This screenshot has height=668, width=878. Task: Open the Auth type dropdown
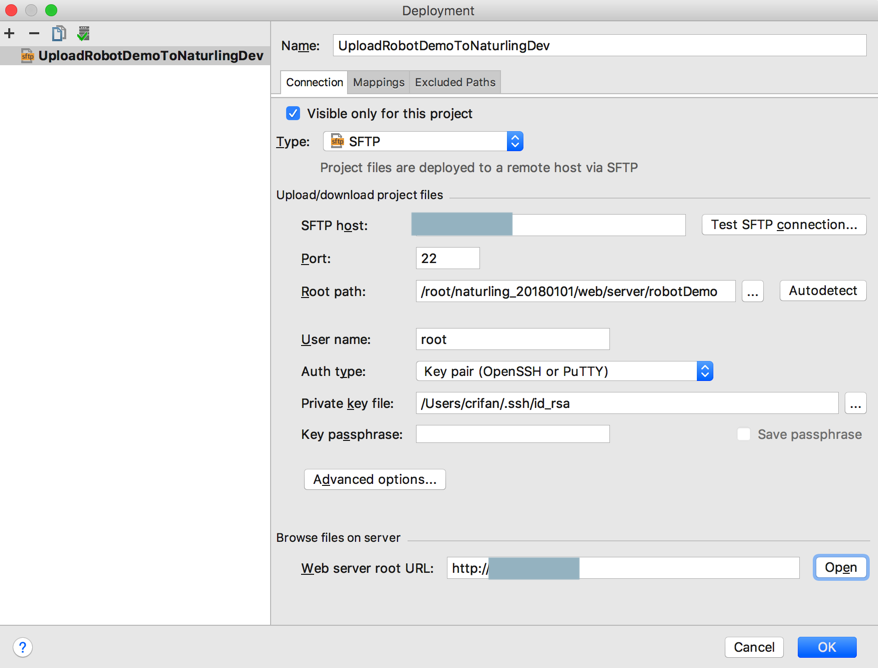(x=564, y=371)
